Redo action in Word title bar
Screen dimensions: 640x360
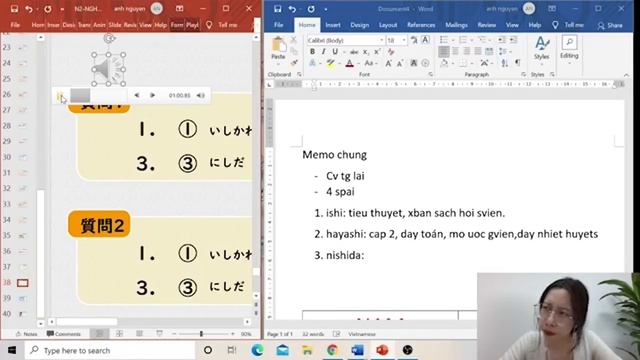point(311,9)
